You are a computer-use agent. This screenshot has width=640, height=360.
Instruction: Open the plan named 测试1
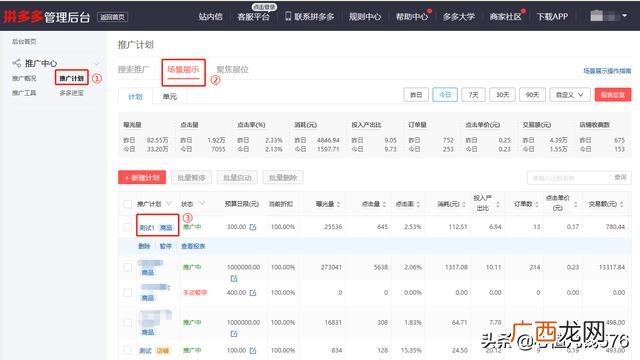tap(147, 228)
